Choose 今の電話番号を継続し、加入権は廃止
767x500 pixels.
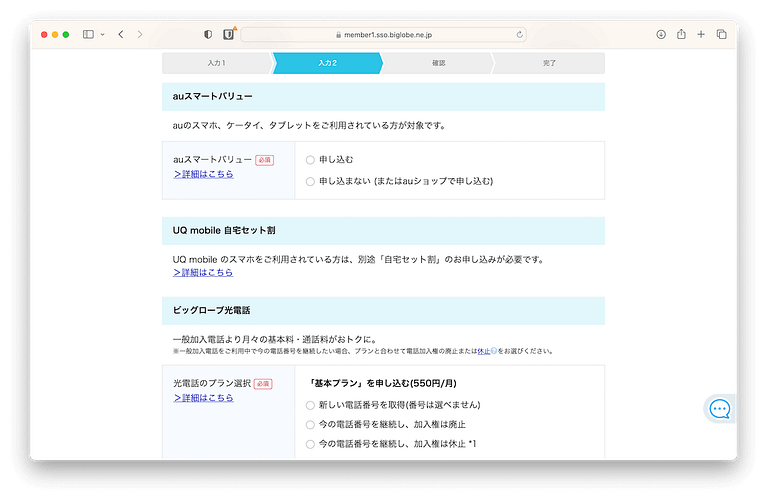pos(310,424)
